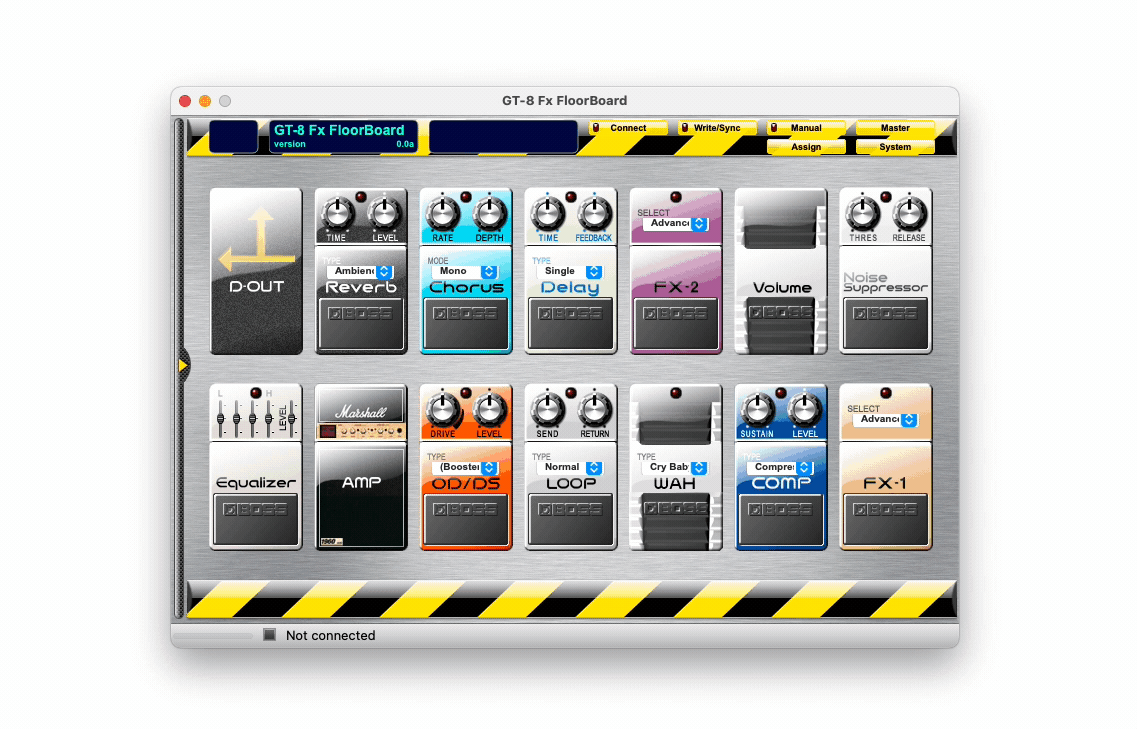Click the FX-2 pedal footswitch

click(x=676, y=324)
